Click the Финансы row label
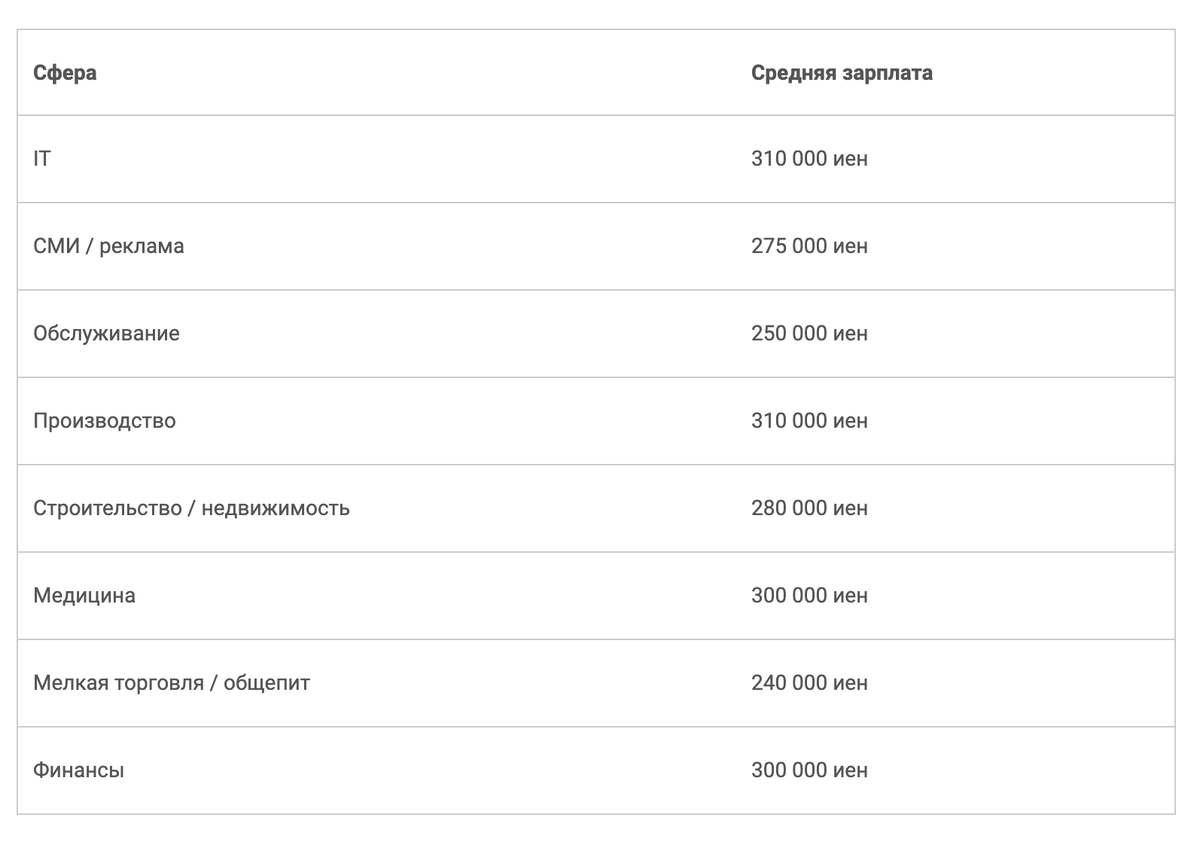 79,771
